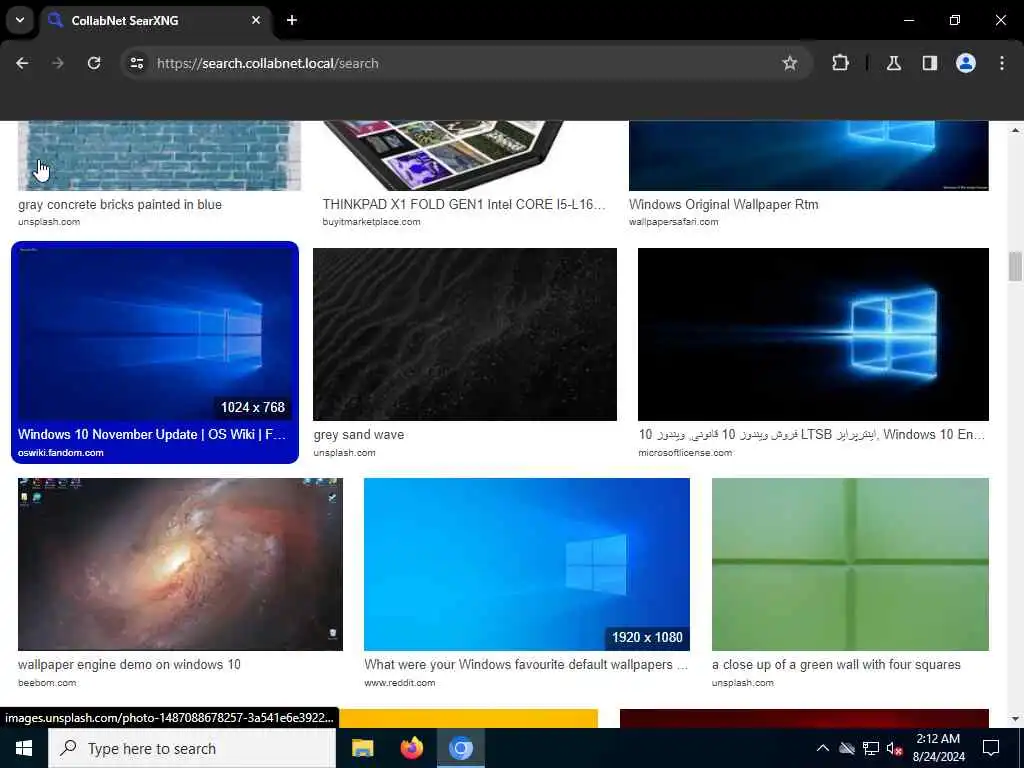Click 'Windows 10 November Update | OS Wiki' title
1024x768 pixels.
pyautogui.click(x=152, y=434)
